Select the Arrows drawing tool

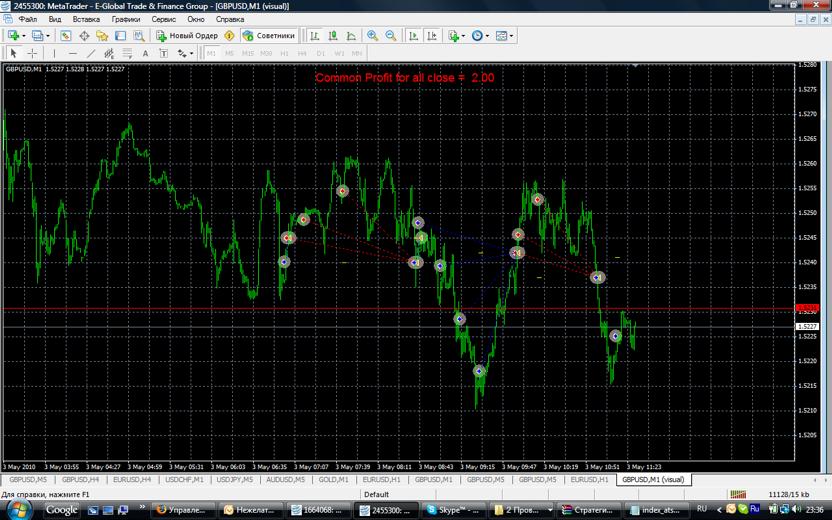(x=182, y=53)
